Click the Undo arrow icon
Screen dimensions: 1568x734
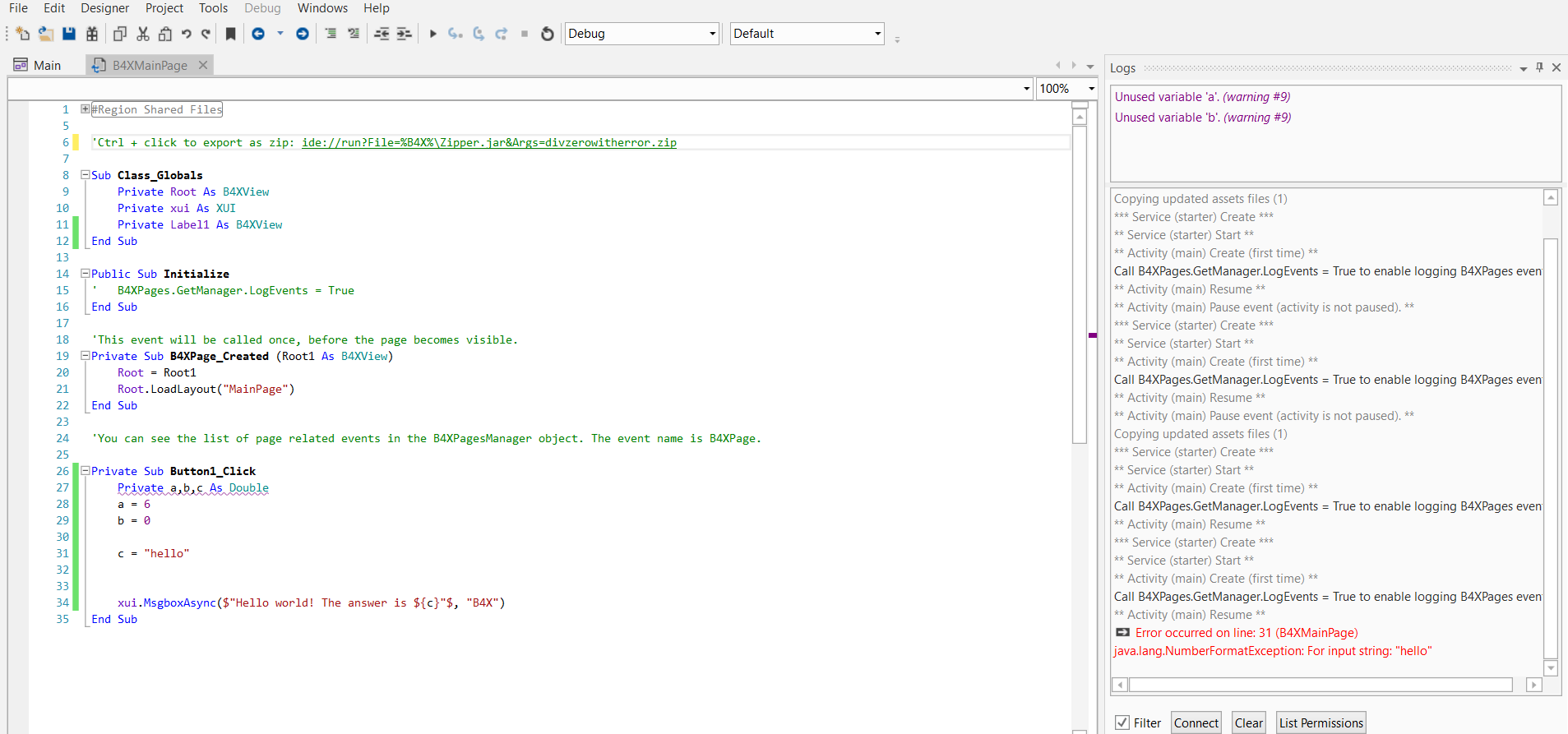[187, 34]
